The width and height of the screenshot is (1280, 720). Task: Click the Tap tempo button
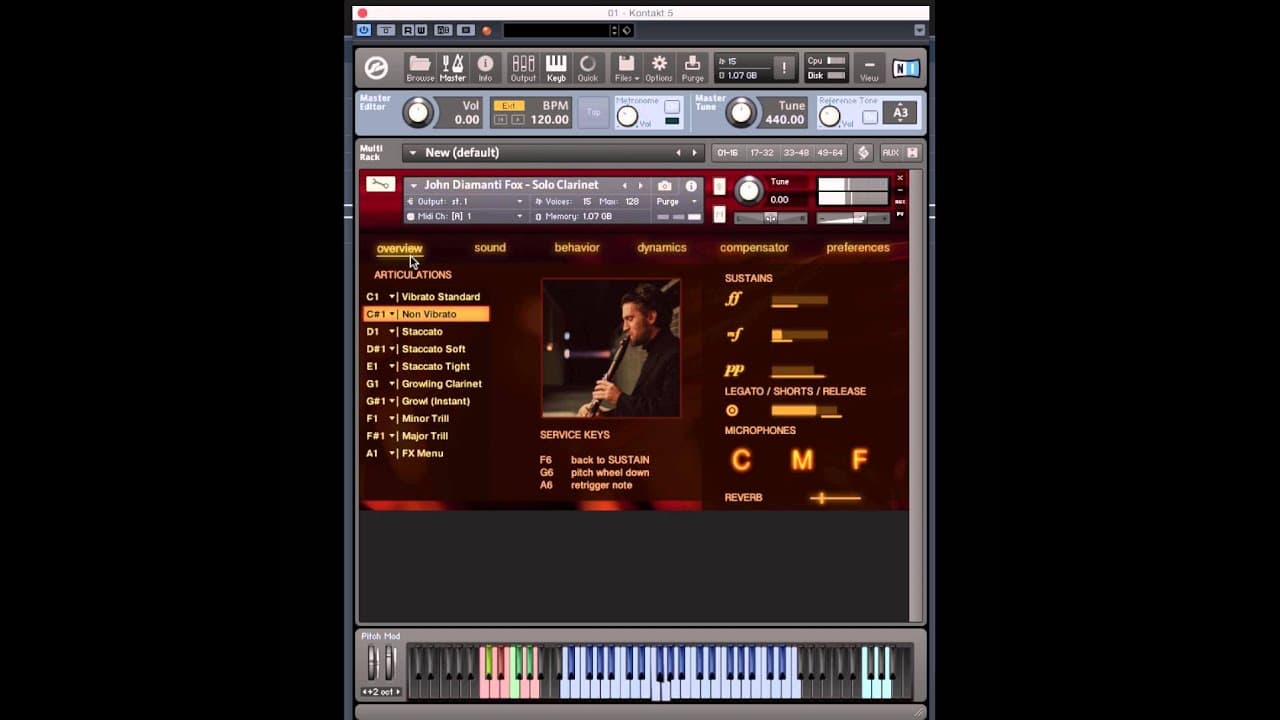point(593,112)
